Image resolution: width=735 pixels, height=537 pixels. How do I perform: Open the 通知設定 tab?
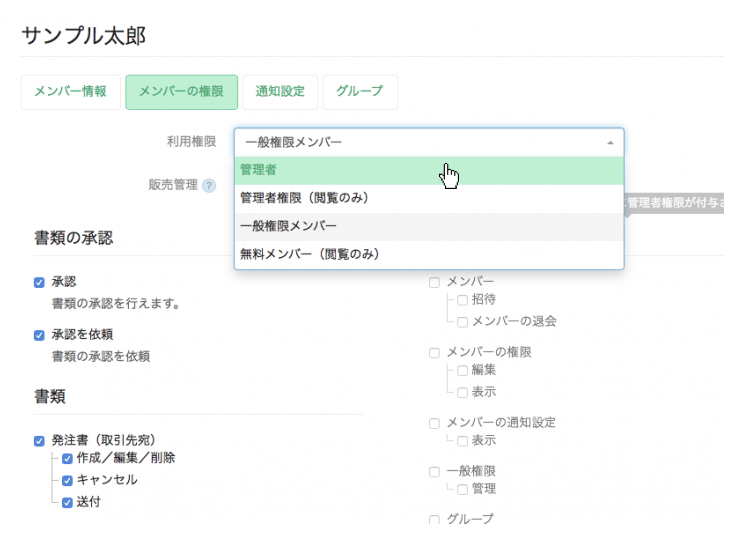point(280,92)
